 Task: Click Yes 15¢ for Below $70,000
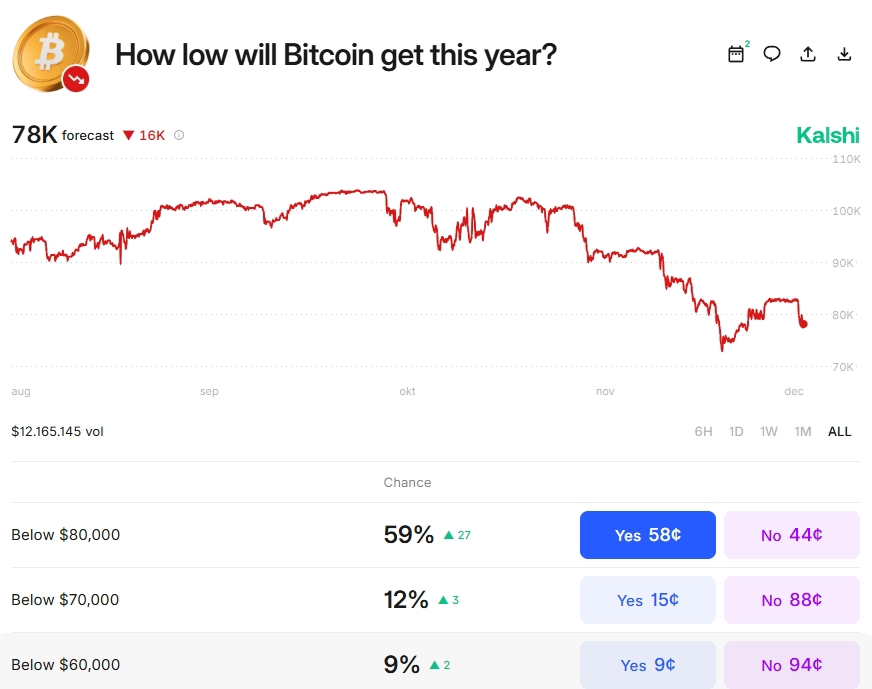pos(648,600)
